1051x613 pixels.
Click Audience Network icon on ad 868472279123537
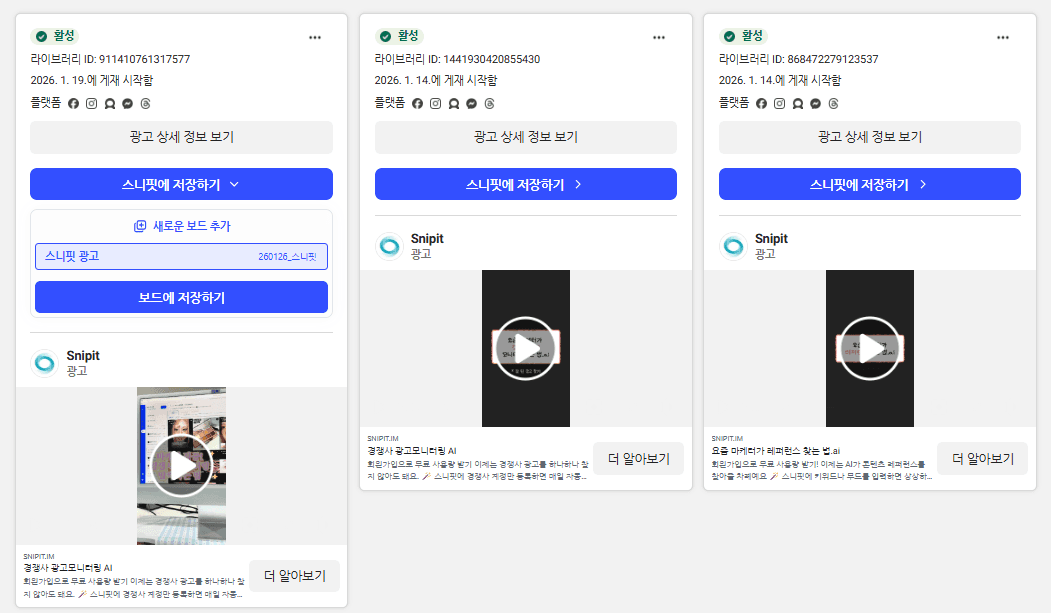[x=798, y=103]
